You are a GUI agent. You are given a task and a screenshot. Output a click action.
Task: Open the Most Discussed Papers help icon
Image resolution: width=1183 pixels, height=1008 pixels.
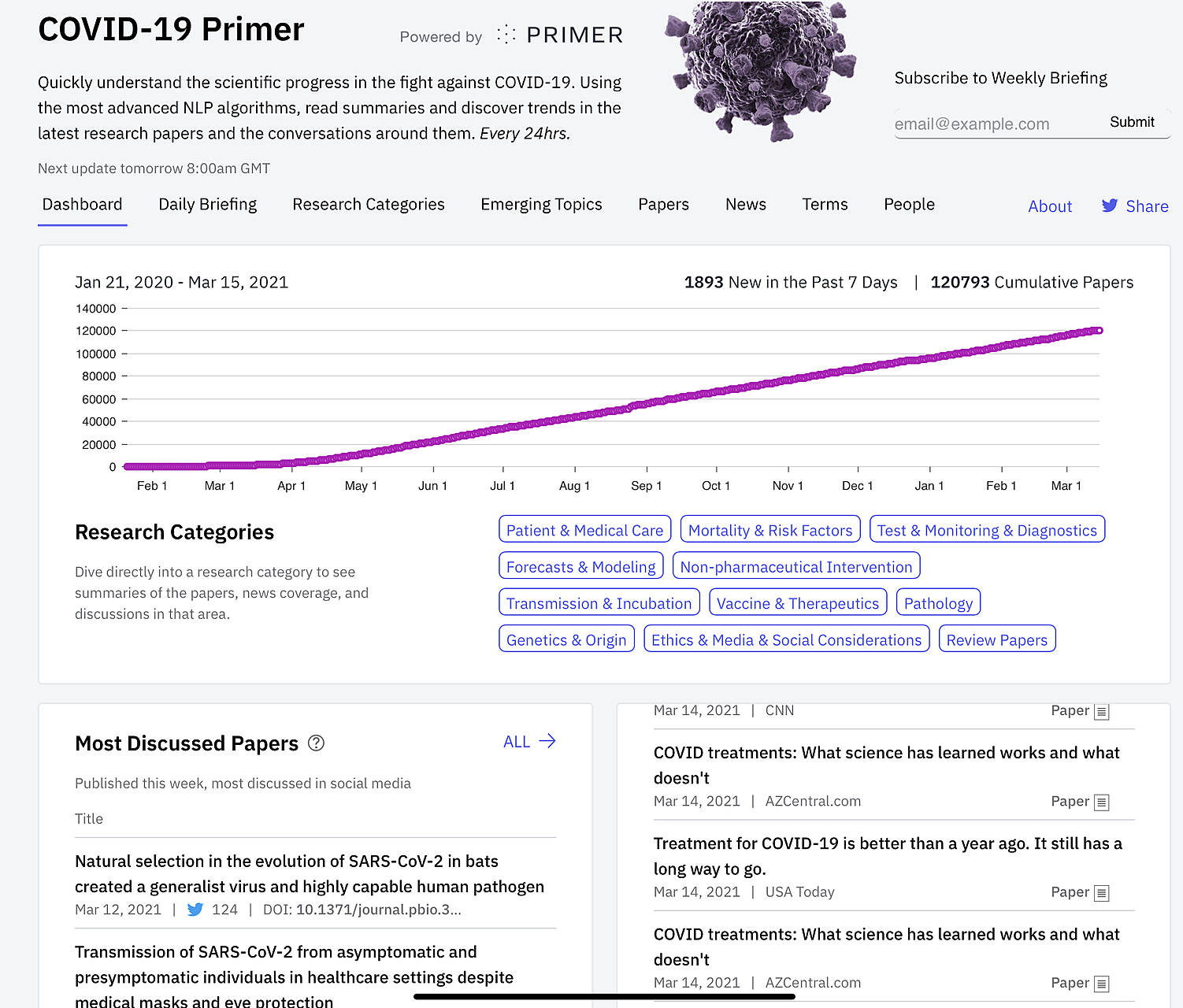coord(316,743)
